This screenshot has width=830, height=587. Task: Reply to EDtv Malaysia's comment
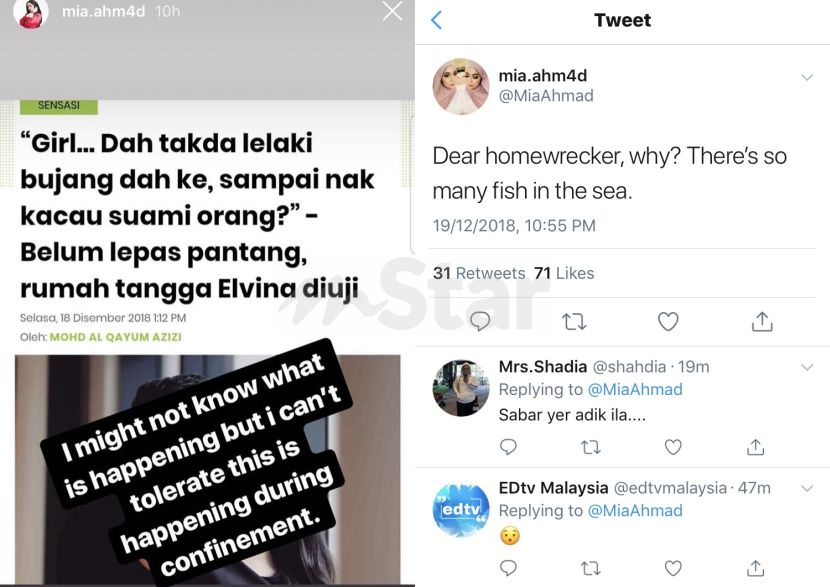(x=508, y=568)
